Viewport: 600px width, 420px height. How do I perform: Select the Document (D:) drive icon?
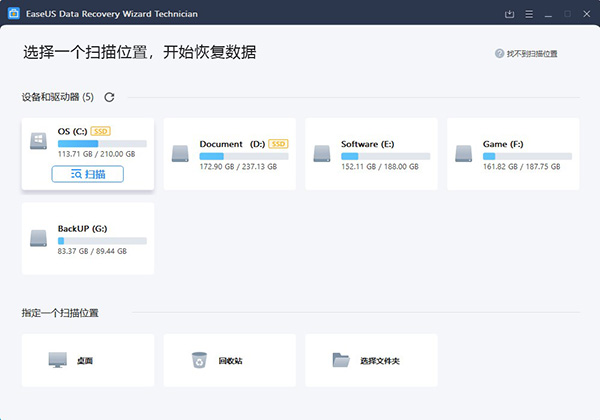pyautogui.click(x=179, y=153)
